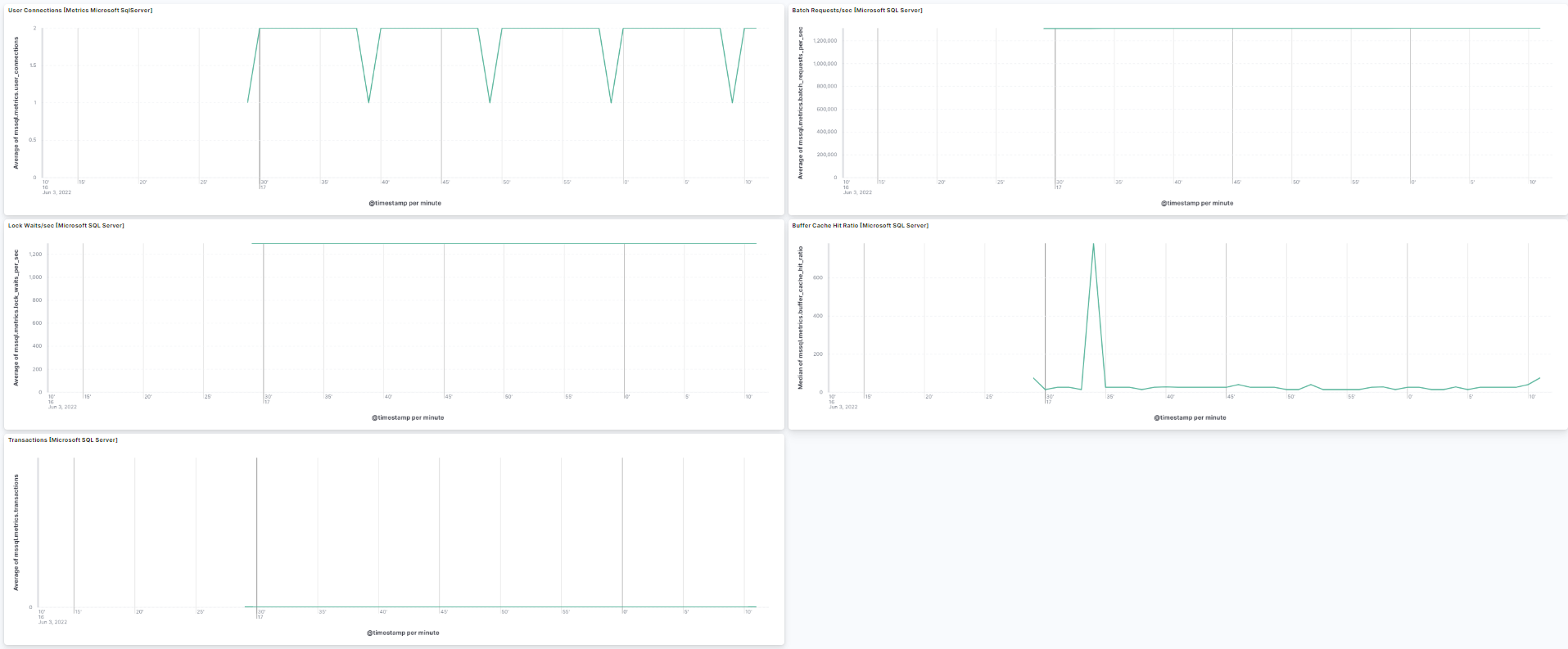
Task: Click the first dip in User Connections line
Action: (x=369, y=101)
